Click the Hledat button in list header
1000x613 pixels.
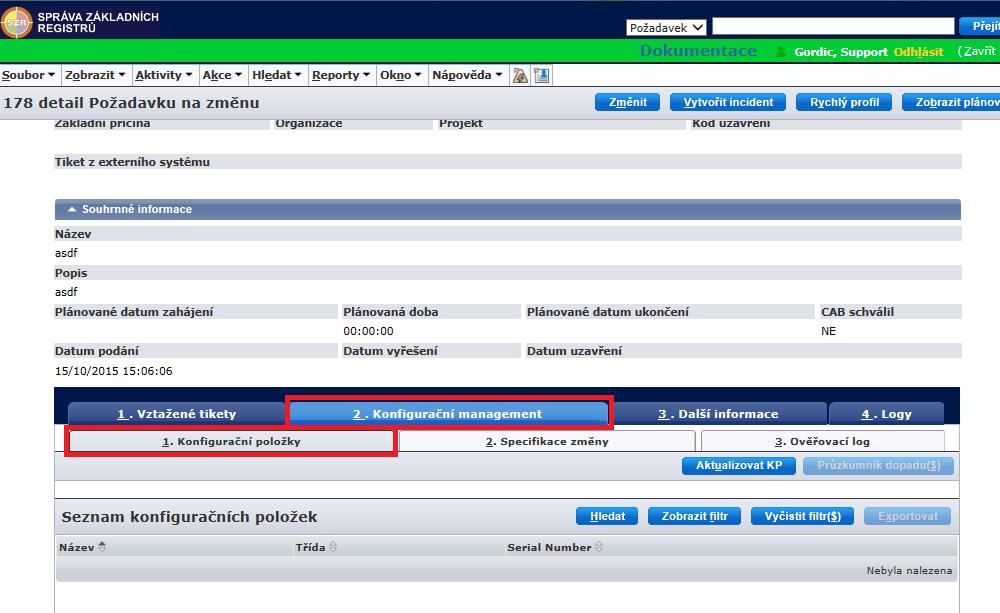pos(607,516)
